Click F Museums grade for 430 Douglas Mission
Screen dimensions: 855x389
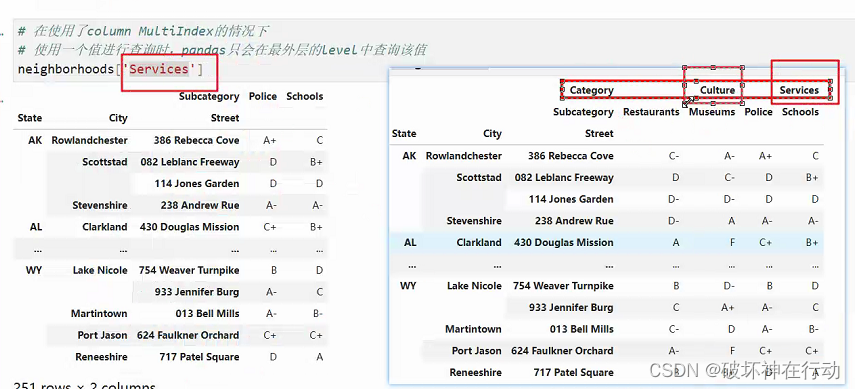pyautogui.click(x=732, y=243)
